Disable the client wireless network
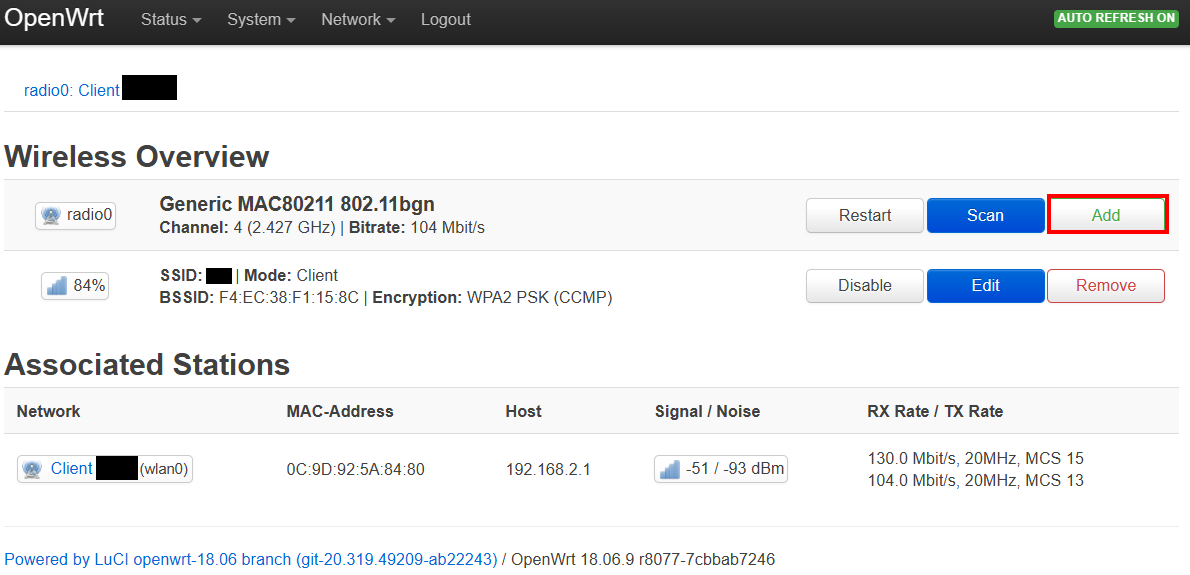Screen dimensions: 1190x575 864,286
